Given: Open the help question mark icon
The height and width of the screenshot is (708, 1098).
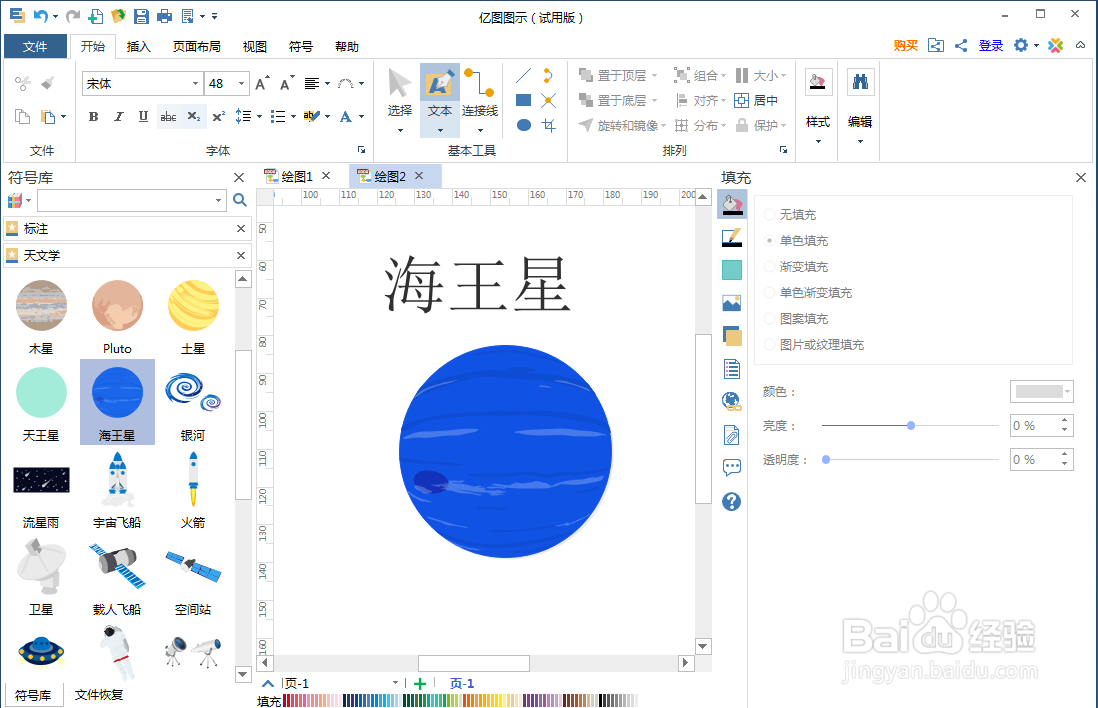Looking at the screenshot, I should coord(732,501).
